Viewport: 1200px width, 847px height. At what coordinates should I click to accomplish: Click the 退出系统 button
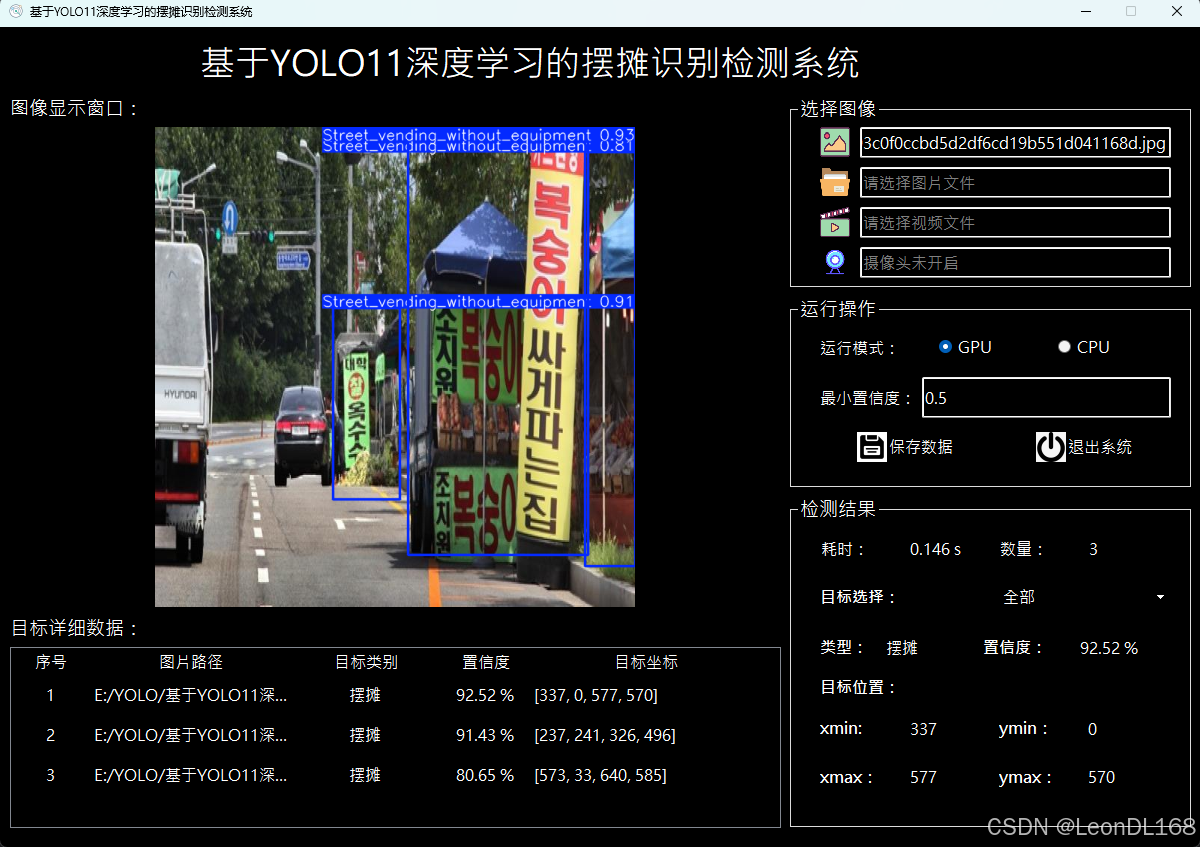tap(1084, 446)
